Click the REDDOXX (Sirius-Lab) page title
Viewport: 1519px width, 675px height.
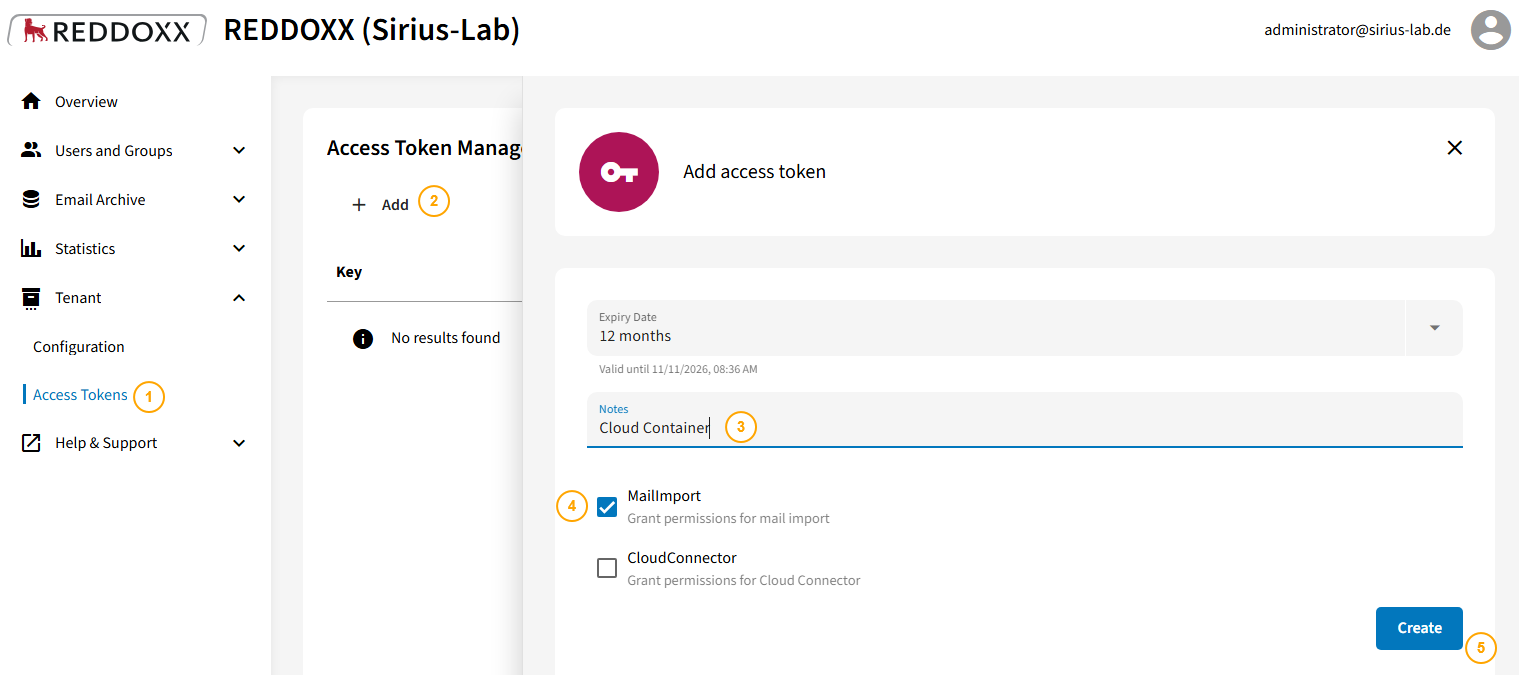(x=372, y=30)
